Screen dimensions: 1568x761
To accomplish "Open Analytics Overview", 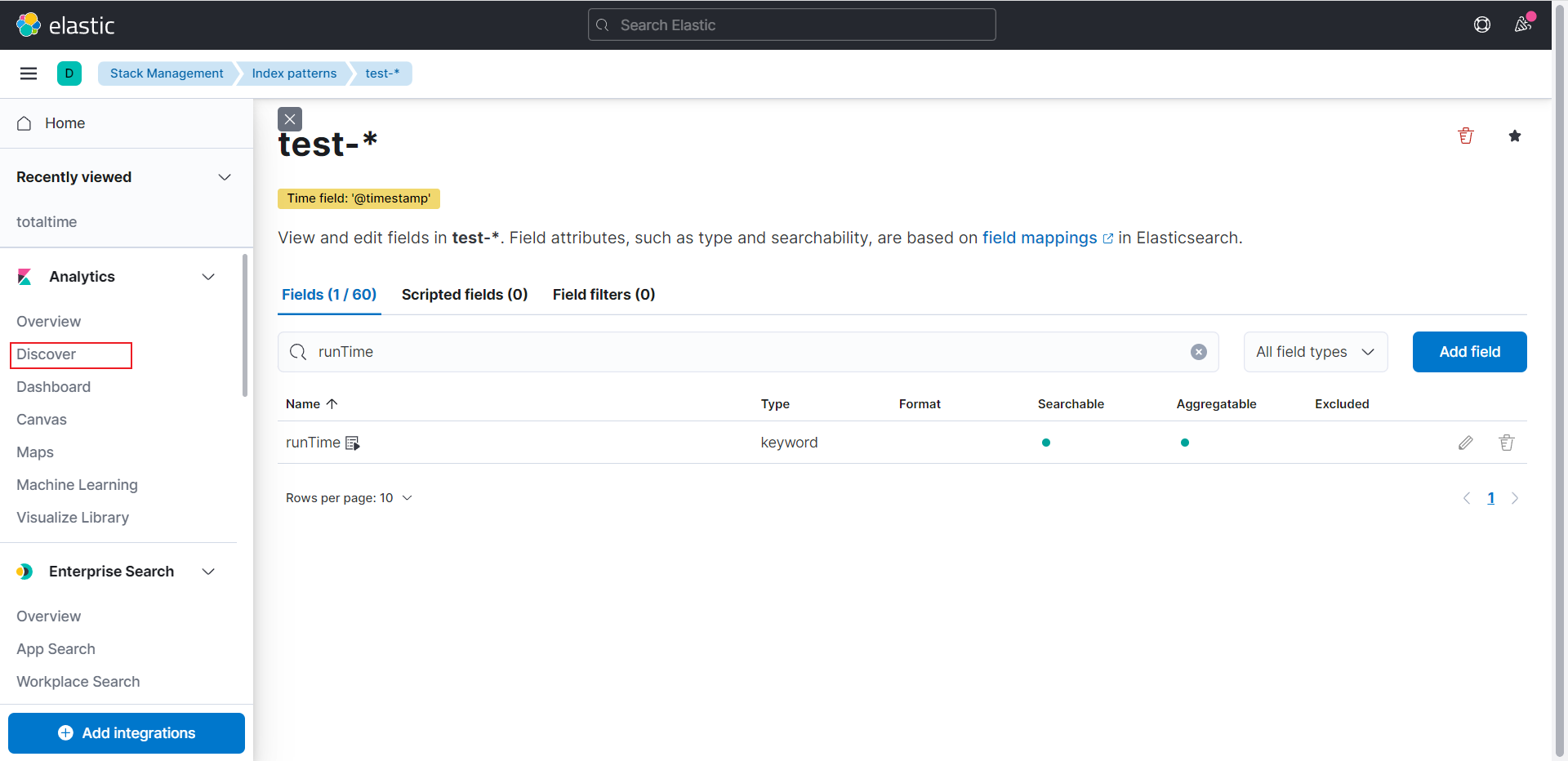I will click(48, 322).
